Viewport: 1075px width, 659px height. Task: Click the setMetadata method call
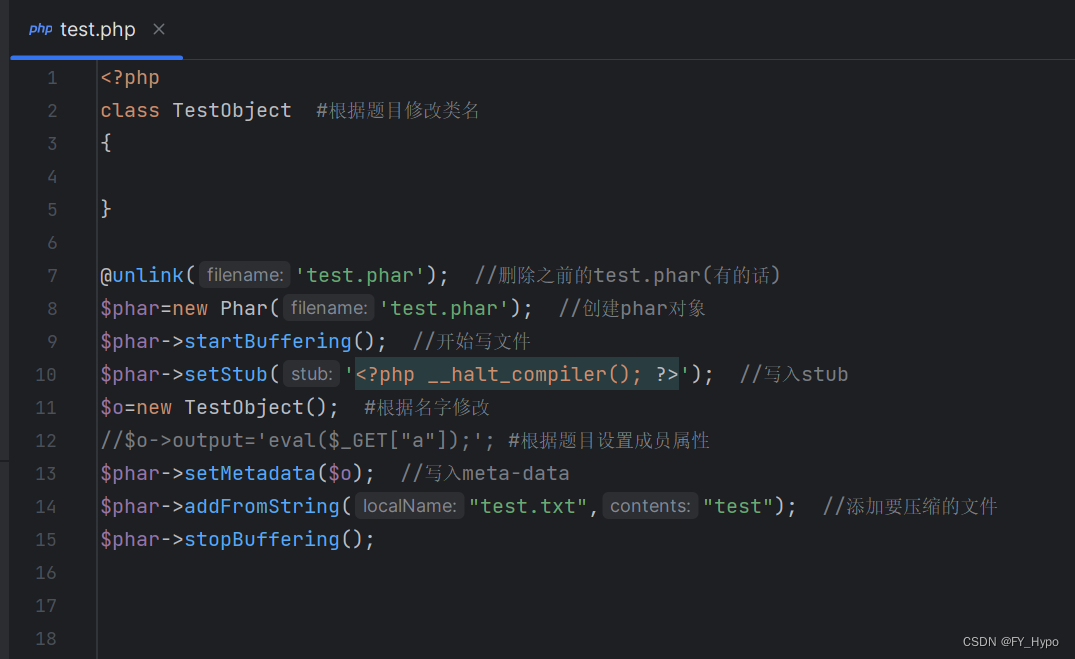pos(250,473)
